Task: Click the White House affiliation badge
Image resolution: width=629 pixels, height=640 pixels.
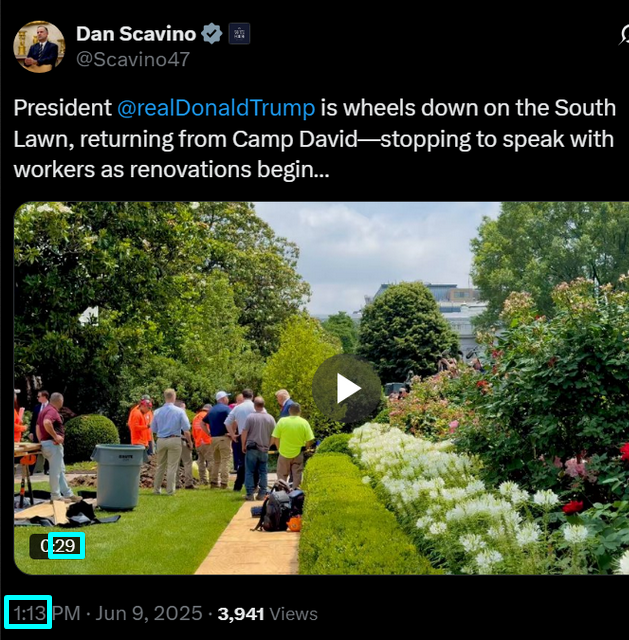Action: (239, 34)
